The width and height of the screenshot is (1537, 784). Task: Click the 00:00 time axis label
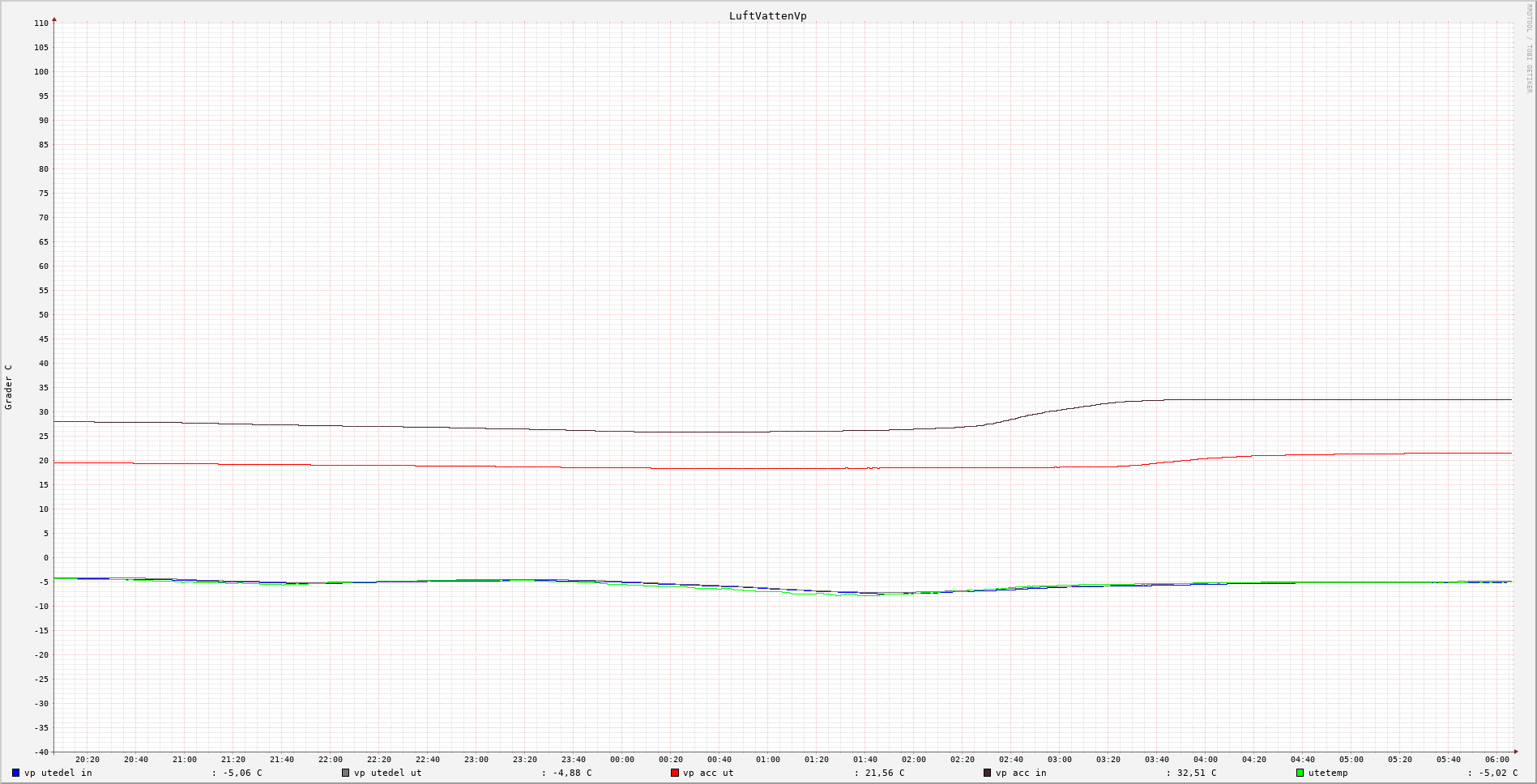622,760
